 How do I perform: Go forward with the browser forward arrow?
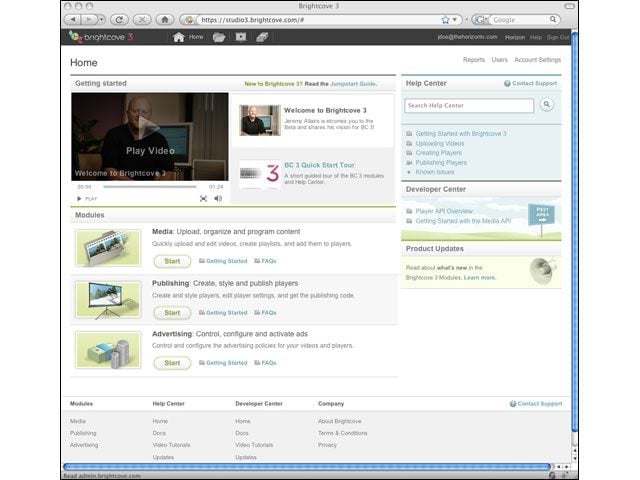pyautogui.click(x=88, y=19)
